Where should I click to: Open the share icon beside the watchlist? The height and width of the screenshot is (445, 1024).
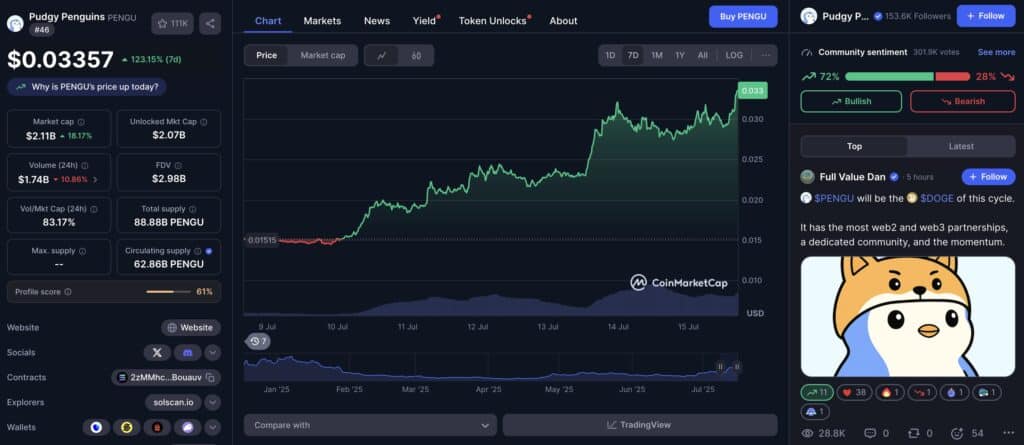210,24
